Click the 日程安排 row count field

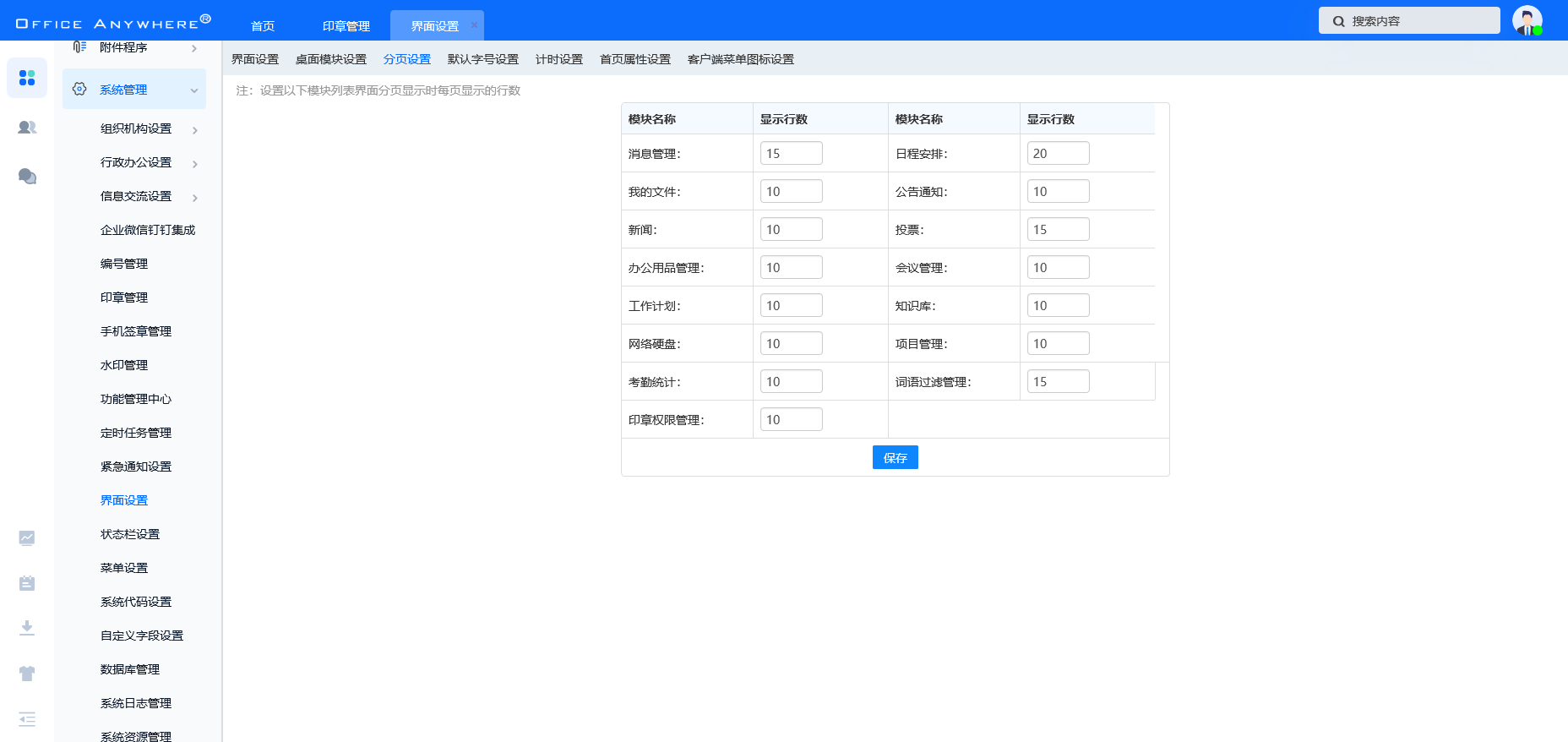(x=1058, y=153)
